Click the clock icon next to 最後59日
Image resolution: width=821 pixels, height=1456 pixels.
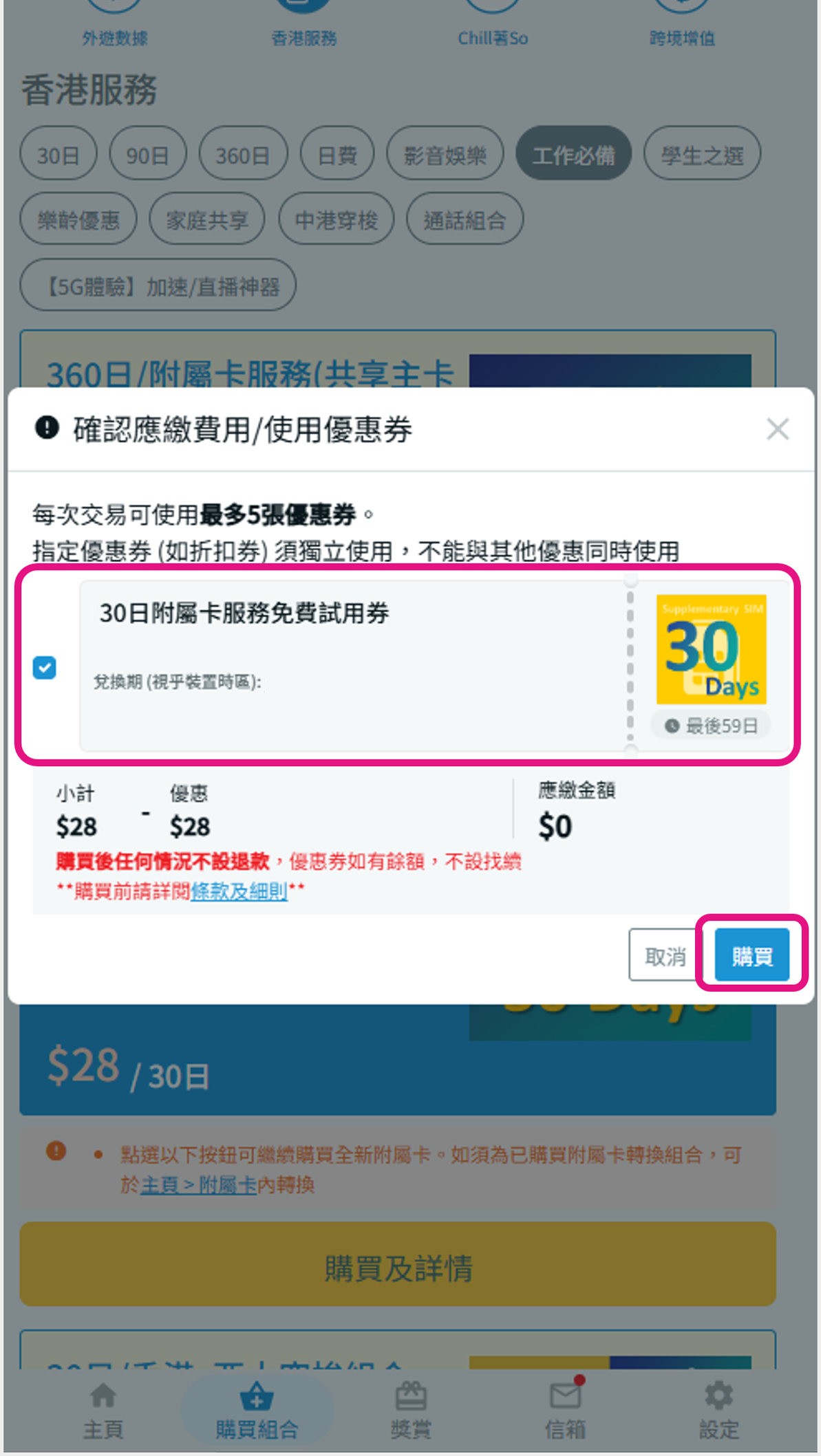pyautogui.click(x=672, y=726)
